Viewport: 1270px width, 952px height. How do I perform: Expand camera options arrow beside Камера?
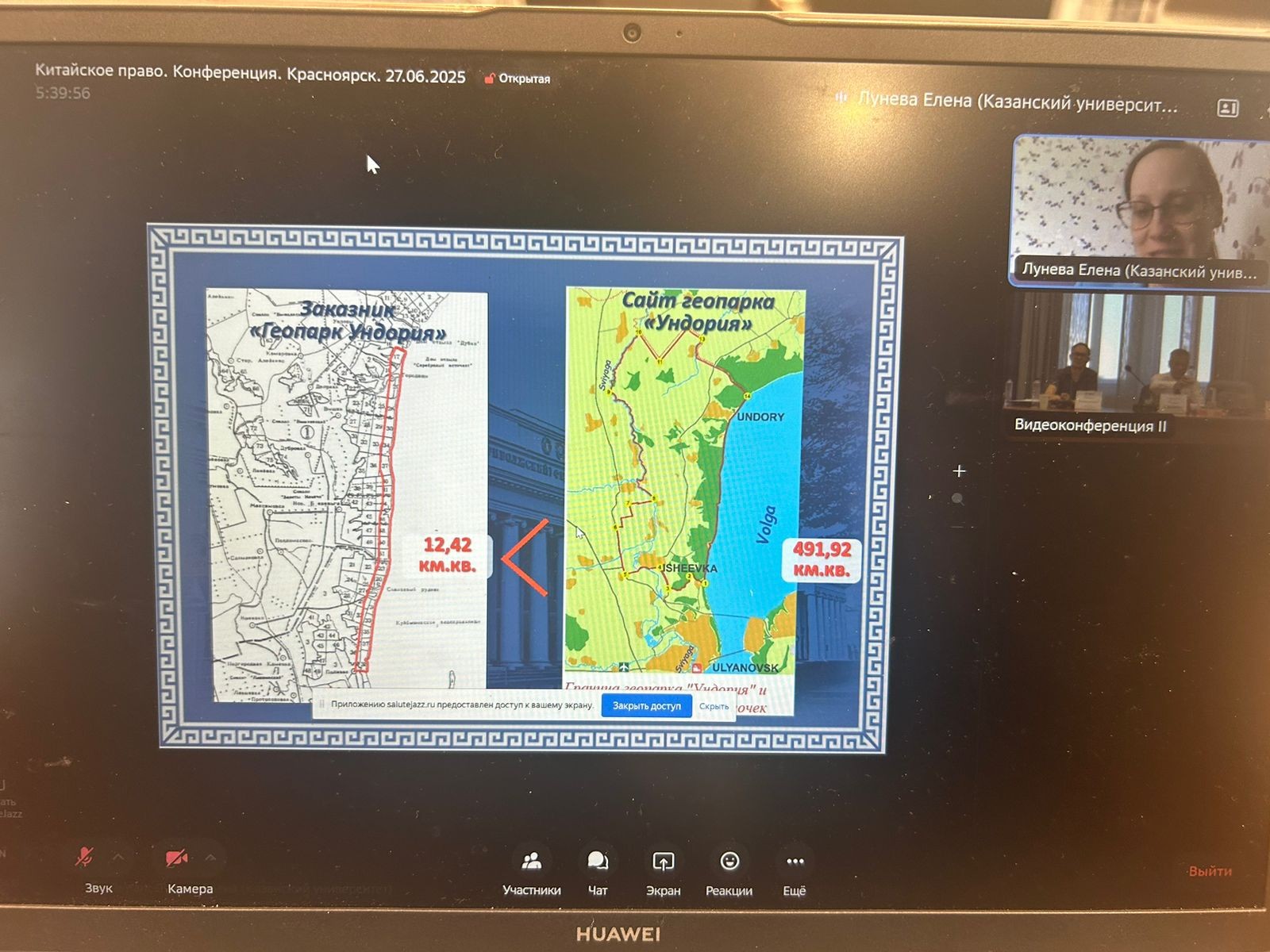point(211,858)
